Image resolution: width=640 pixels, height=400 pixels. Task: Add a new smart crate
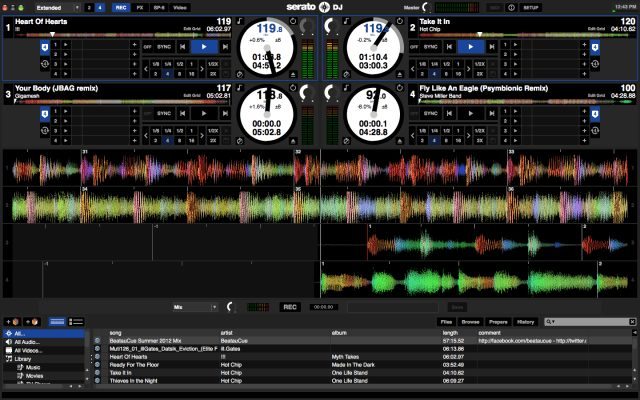click(31, 322)
